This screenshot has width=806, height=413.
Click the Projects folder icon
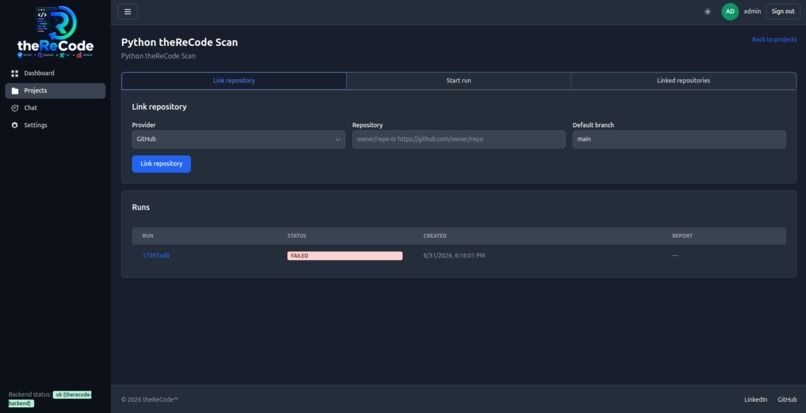(14, 91)
